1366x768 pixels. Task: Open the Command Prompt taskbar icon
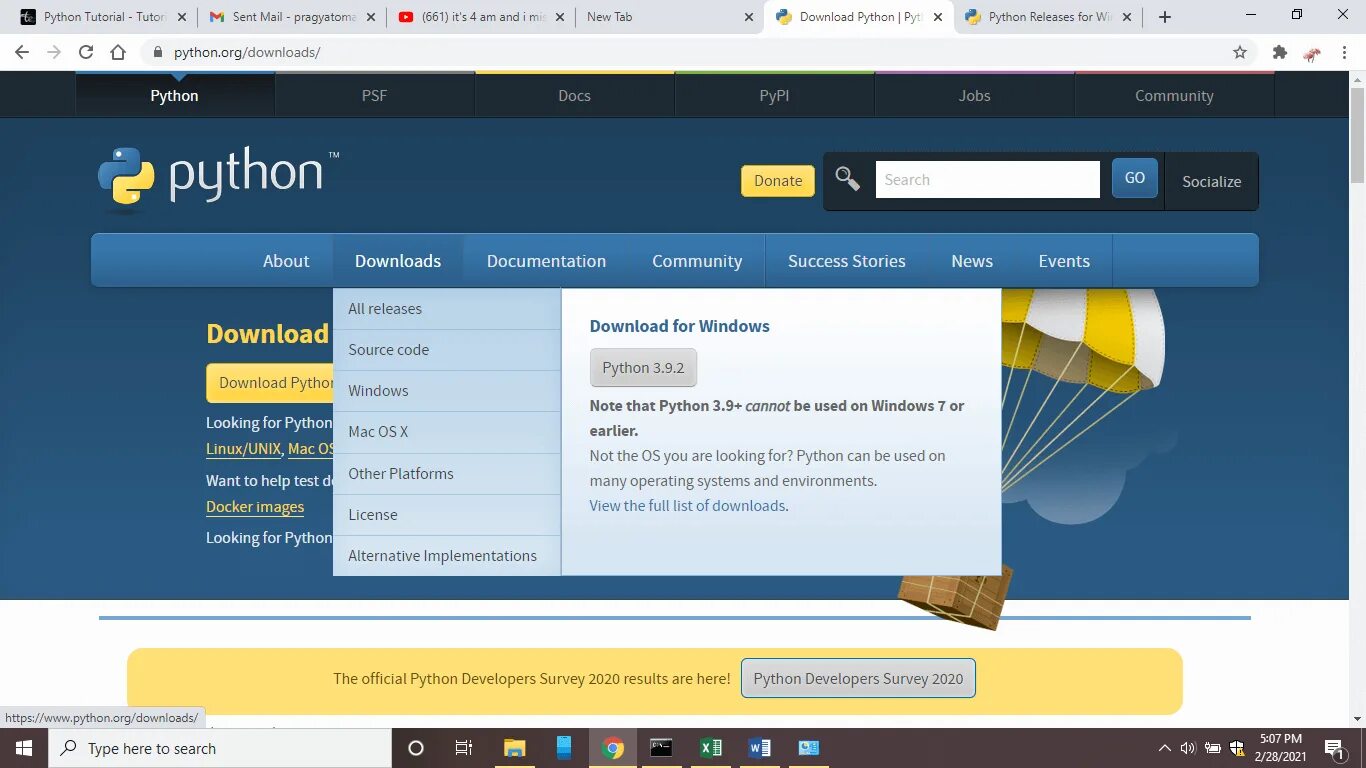(x=661, y=748)
